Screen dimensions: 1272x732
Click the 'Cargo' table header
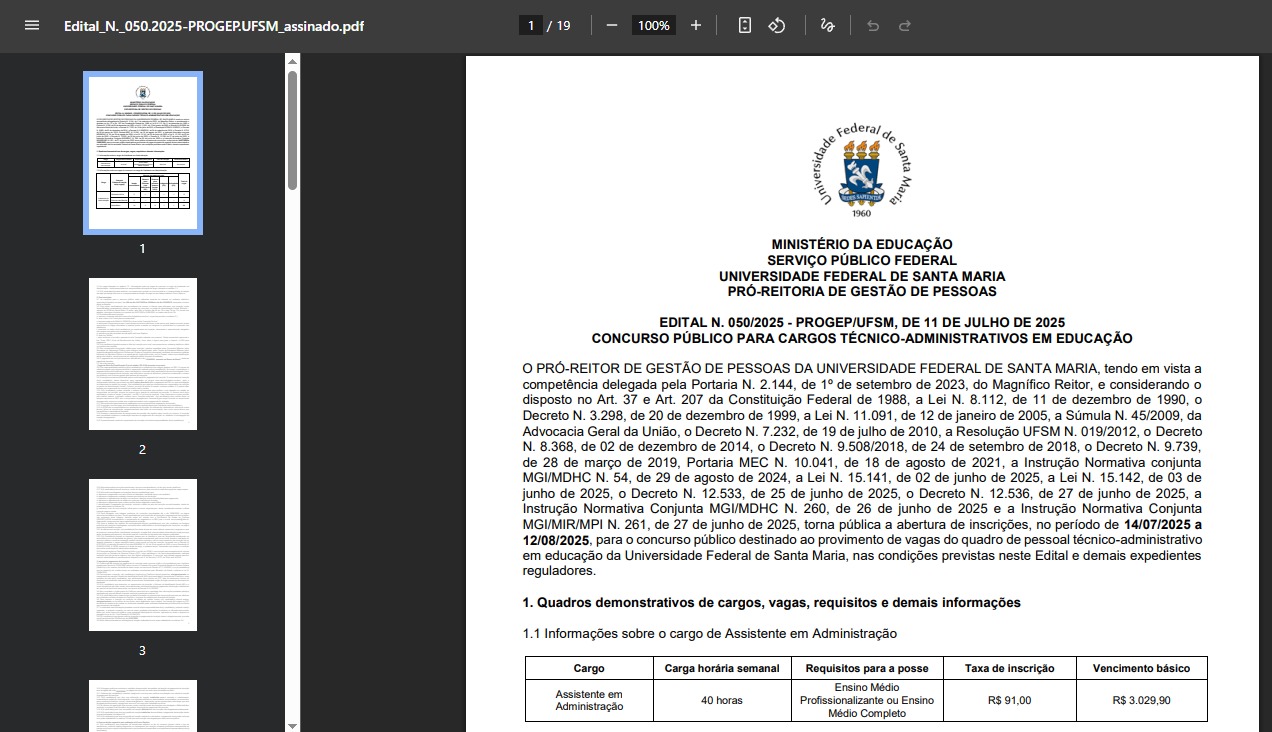pos(589,669)
